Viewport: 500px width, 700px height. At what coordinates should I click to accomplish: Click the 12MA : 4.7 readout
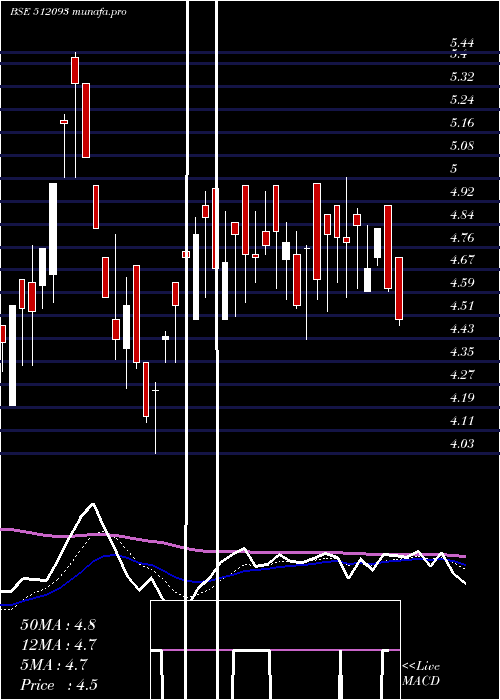coord(58,645)
